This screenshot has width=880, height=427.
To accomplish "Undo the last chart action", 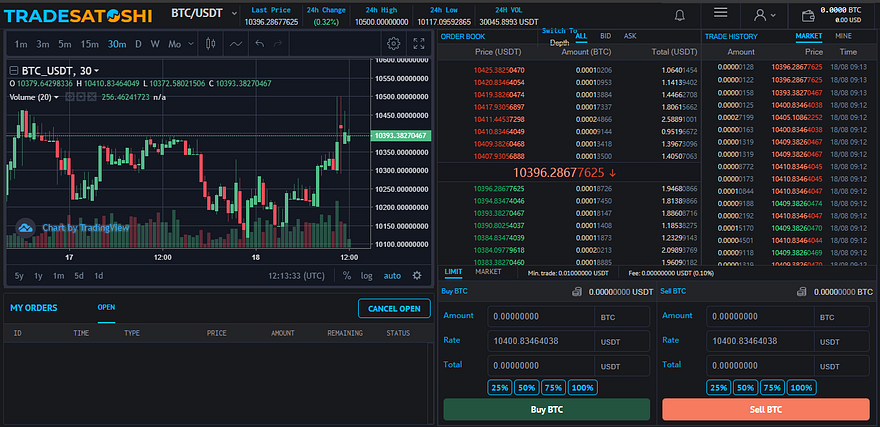I will (x=259, y=44).
